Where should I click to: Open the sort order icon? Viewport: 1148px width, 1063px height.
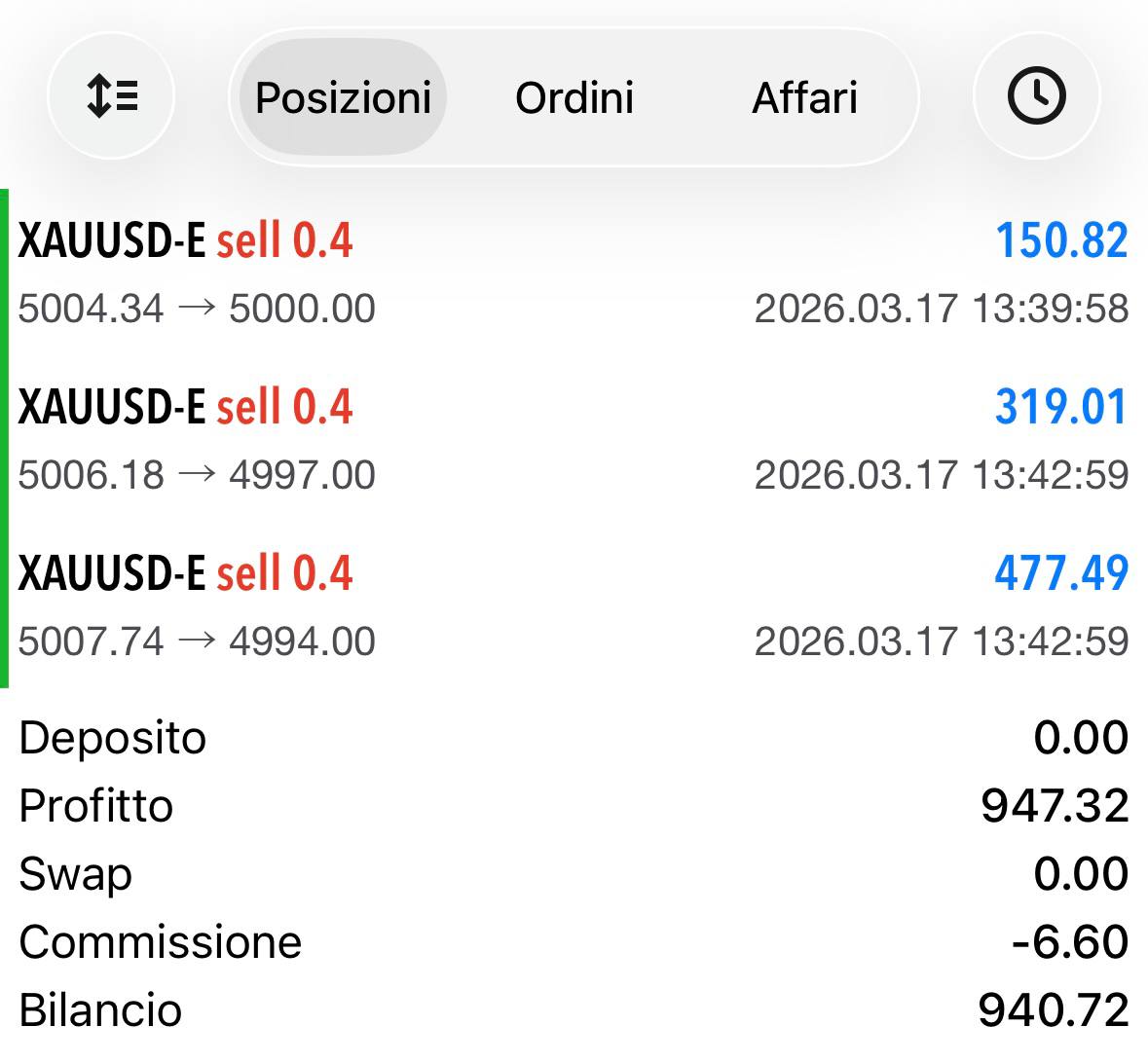coord(111,96)
